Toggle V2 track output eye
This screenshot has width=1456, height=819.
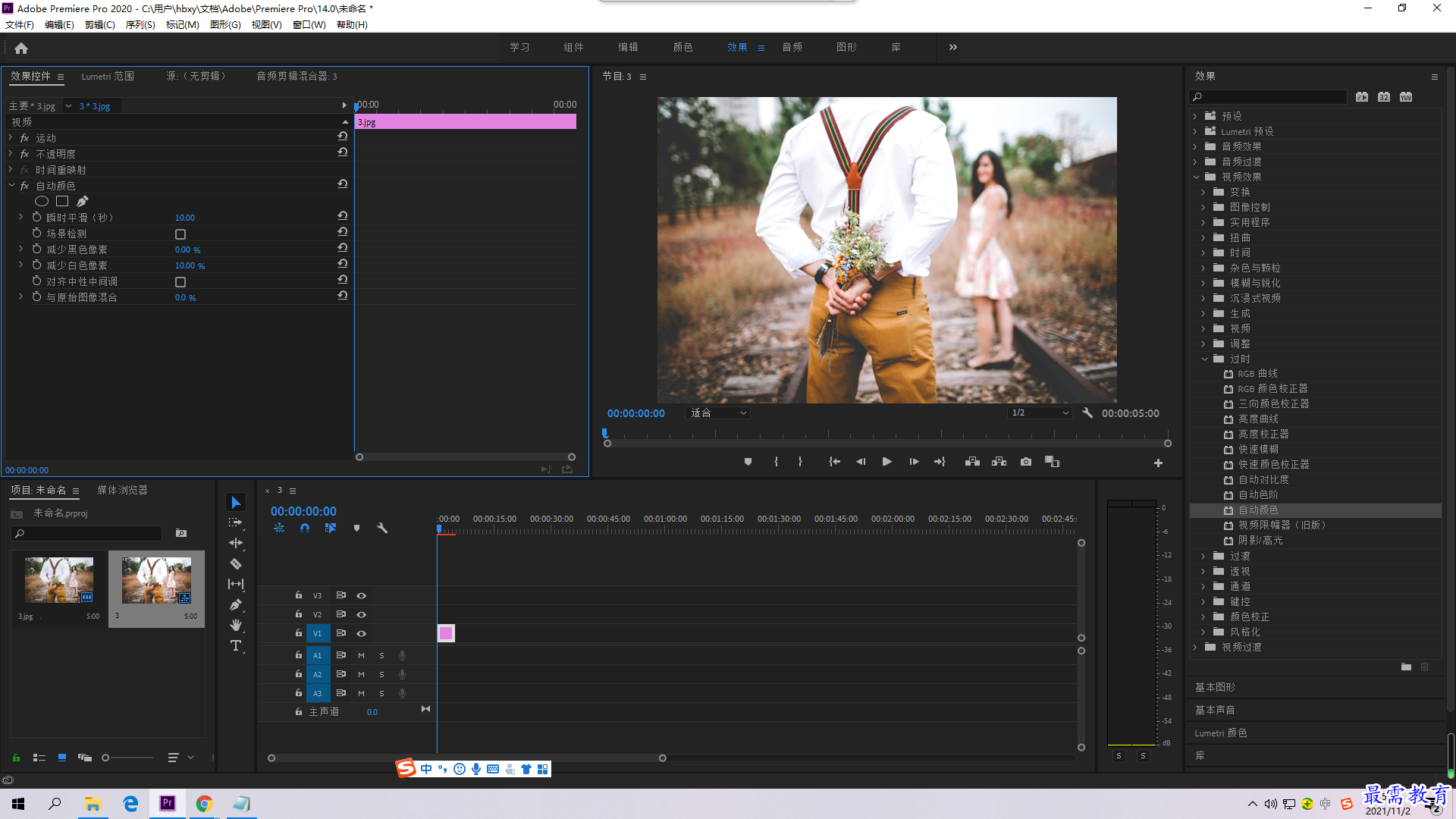pyautogui.click(x=362, y=614)
